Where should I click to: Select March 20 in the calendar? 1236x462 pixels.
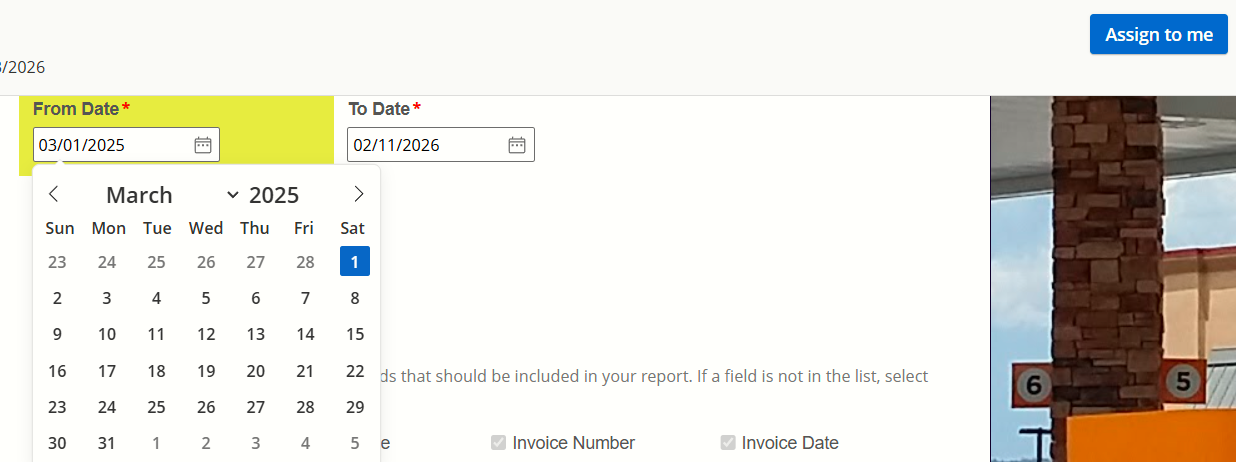click(x=256, y=371)
